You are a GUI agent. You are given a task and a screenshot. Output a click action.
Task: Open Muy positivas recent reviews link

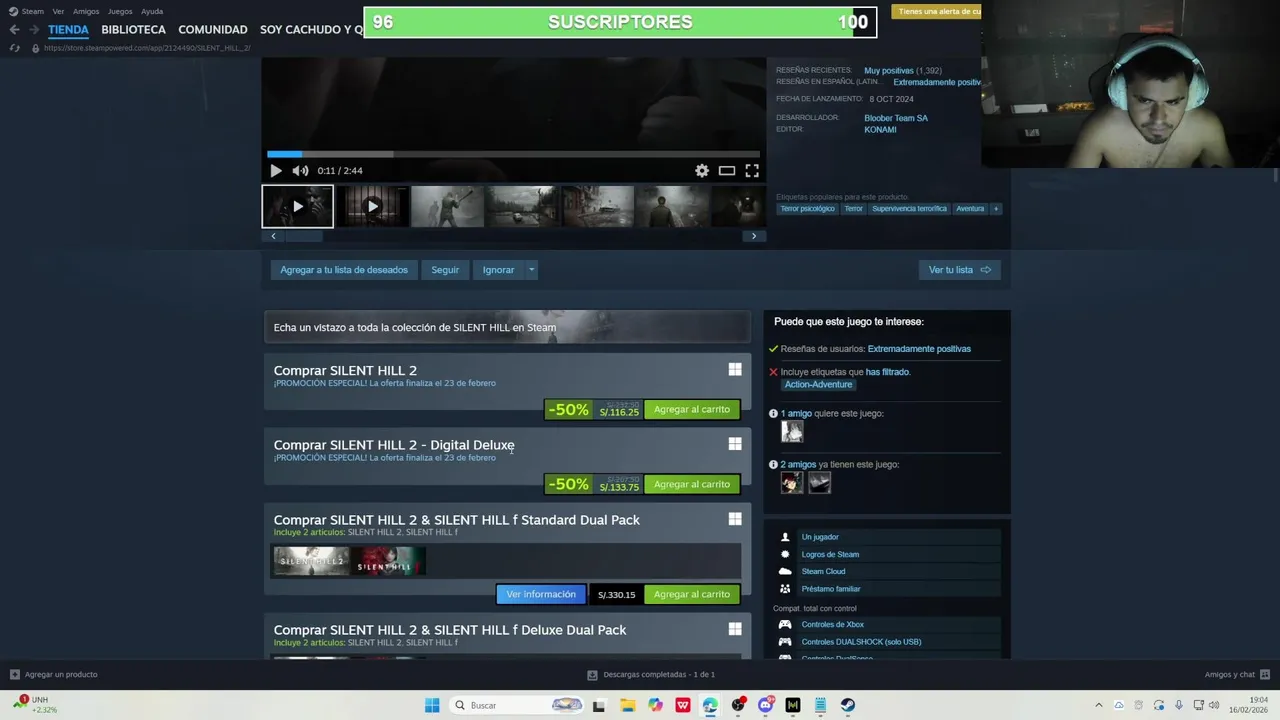[x=889, y=71]
